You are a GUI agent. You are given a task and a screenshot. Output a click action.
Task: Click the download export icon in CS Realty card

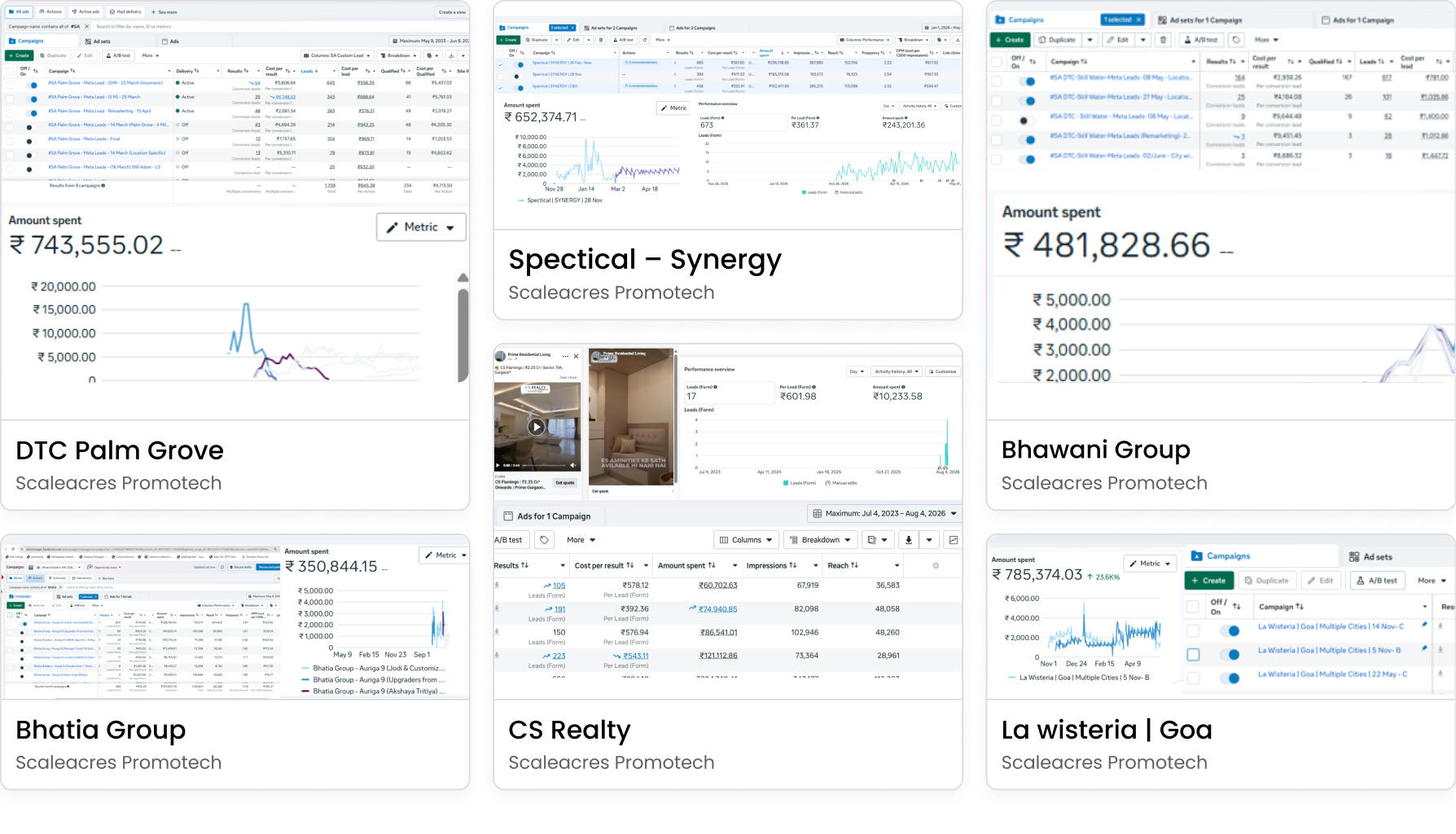click(909, 540)
